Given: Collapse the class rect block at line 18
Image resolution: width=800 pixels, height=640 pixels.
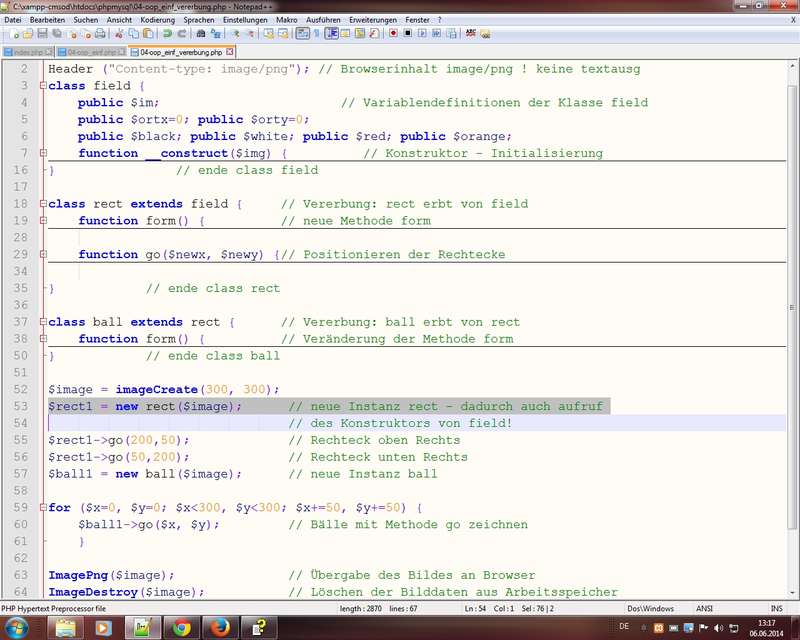Looking at the screenshot, I should pos(43,204).
